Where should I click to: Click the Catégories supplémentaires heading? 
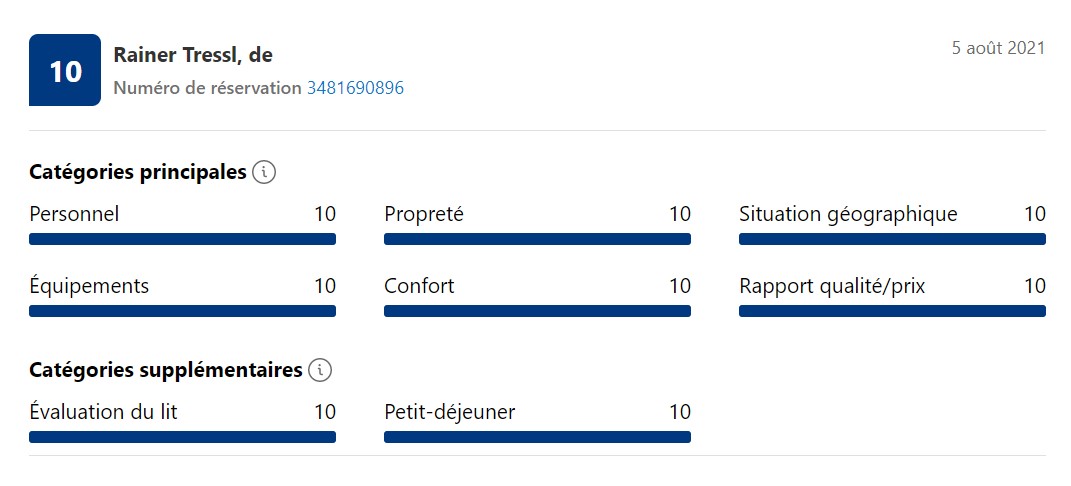point(165,370)
